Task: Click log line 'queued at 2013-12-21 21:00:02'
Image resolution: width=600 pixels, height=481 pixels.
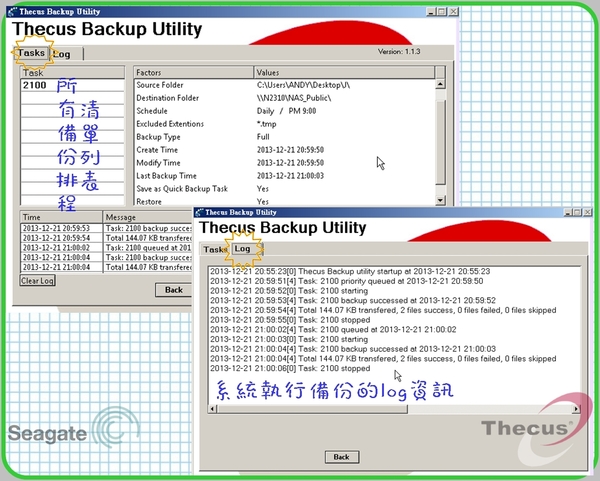Action: 333,329
